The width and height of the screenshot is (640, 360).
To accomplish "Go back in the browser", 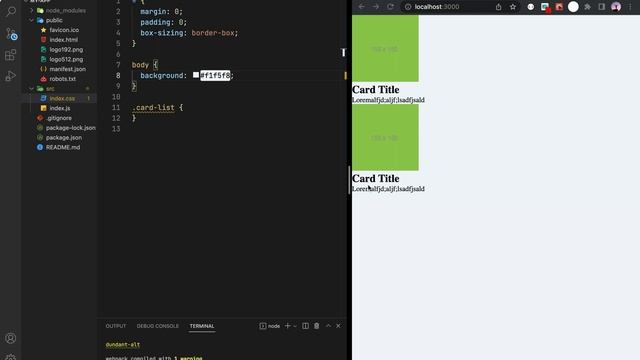I will (362, 7).
